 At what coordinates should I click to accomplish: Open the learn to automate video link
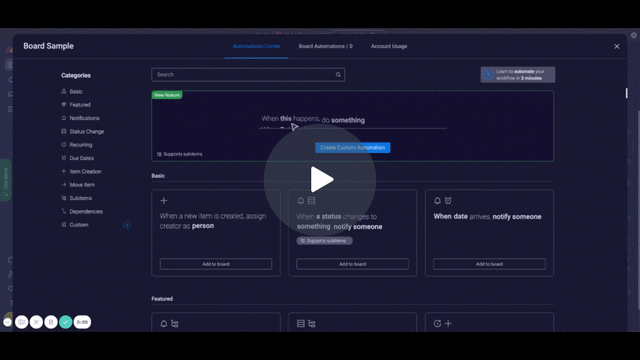click(x=518, y=75)
